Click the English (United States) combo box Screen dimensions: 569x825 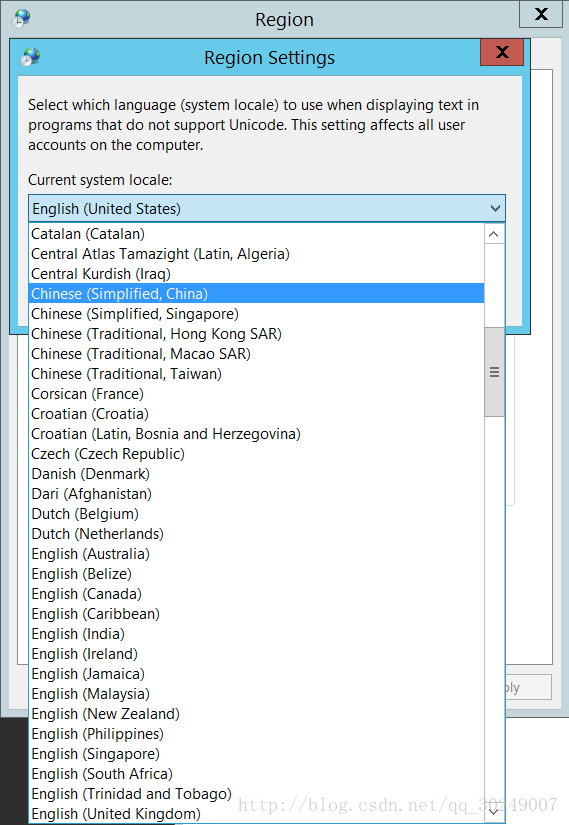[x=267, y=208]
